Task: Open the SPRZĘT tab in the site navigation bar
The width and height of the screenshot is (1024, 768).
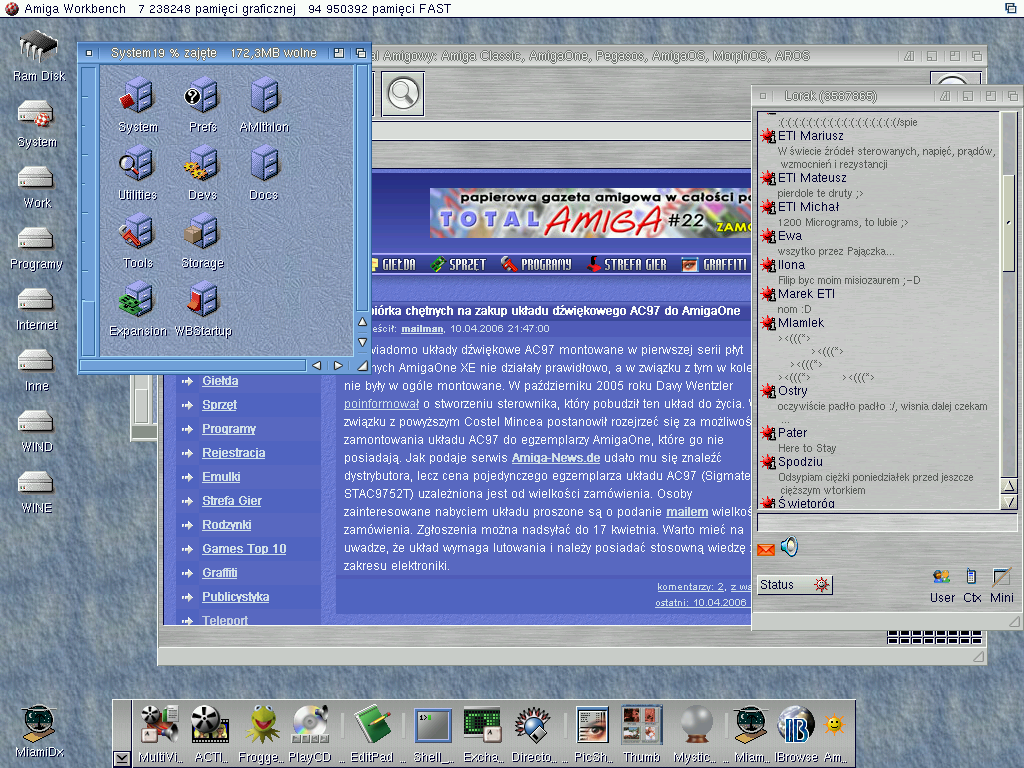Action: (x=458, y=264)
